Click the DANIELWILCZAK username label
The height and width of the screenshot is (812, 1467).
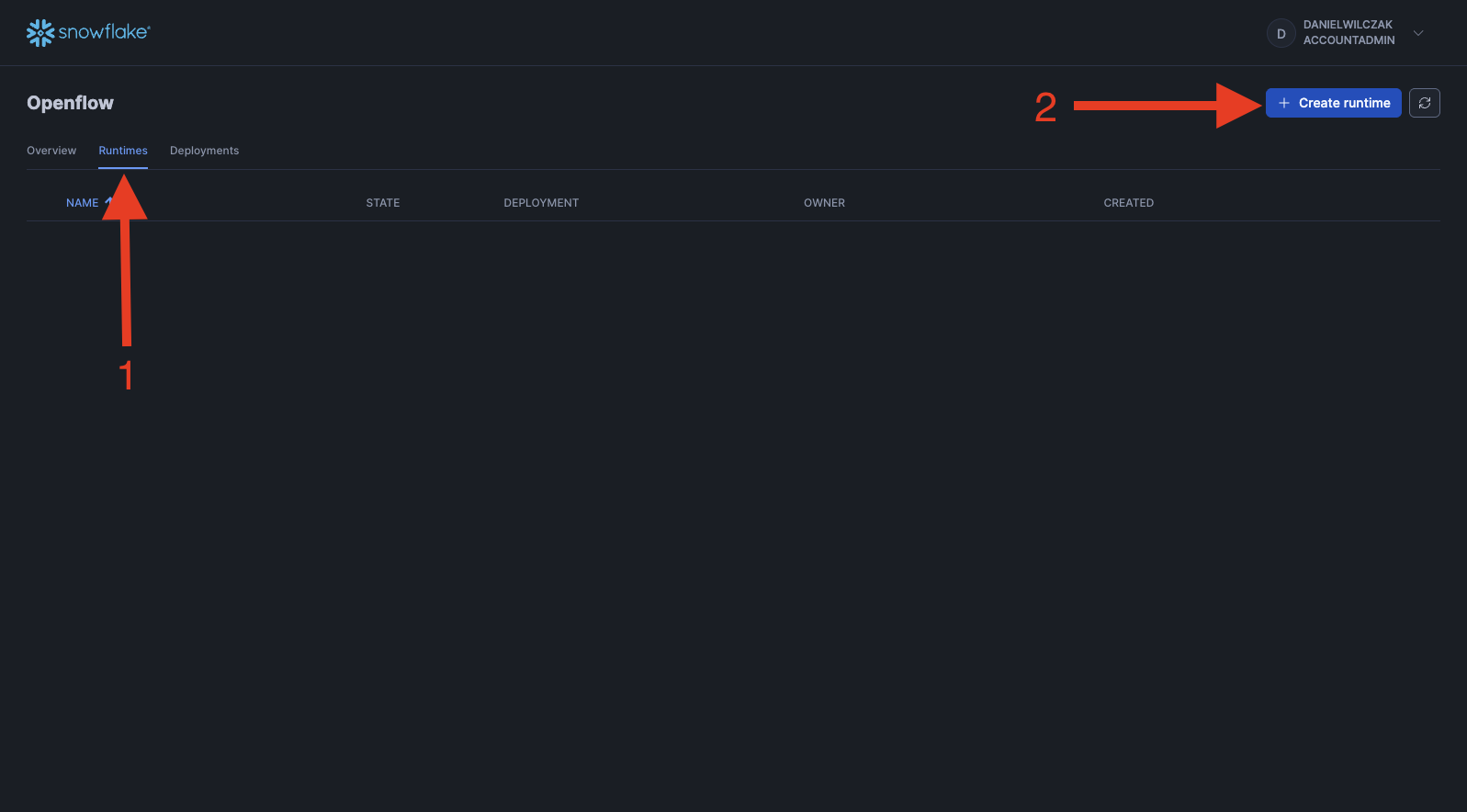pos(1348,25)
